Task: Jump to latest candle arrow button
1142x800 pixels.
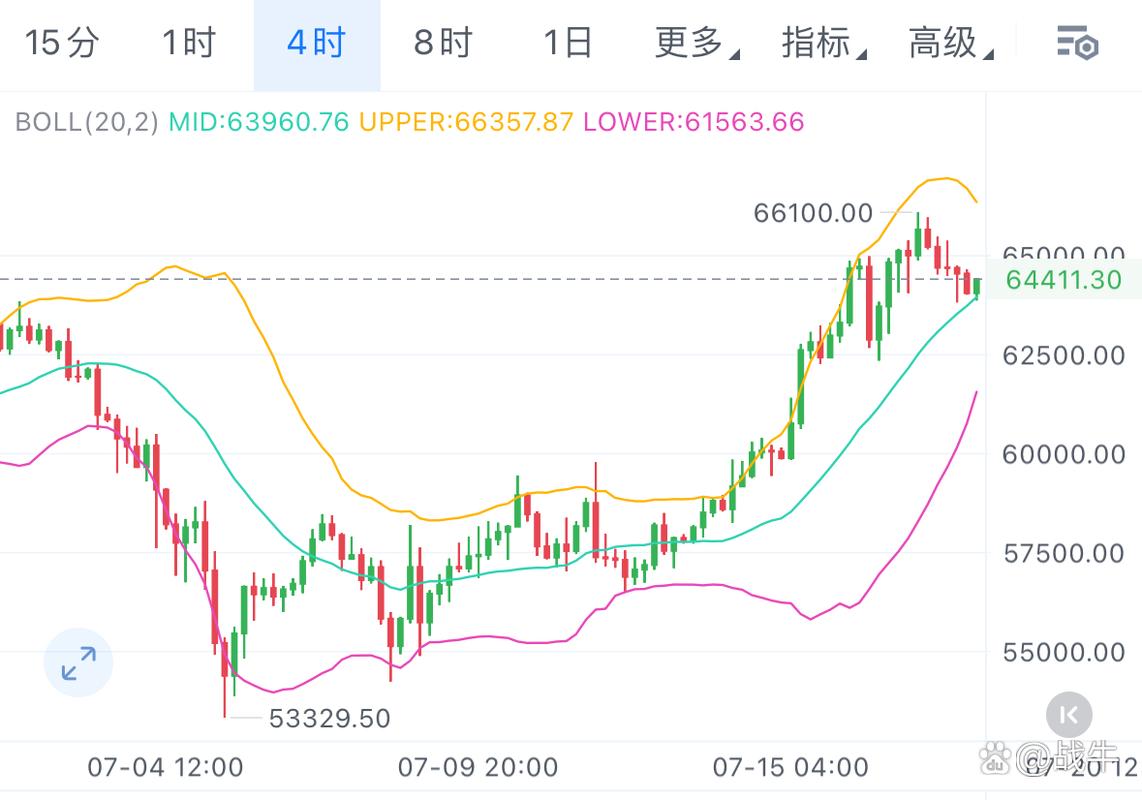Action: click(1068, 714)
